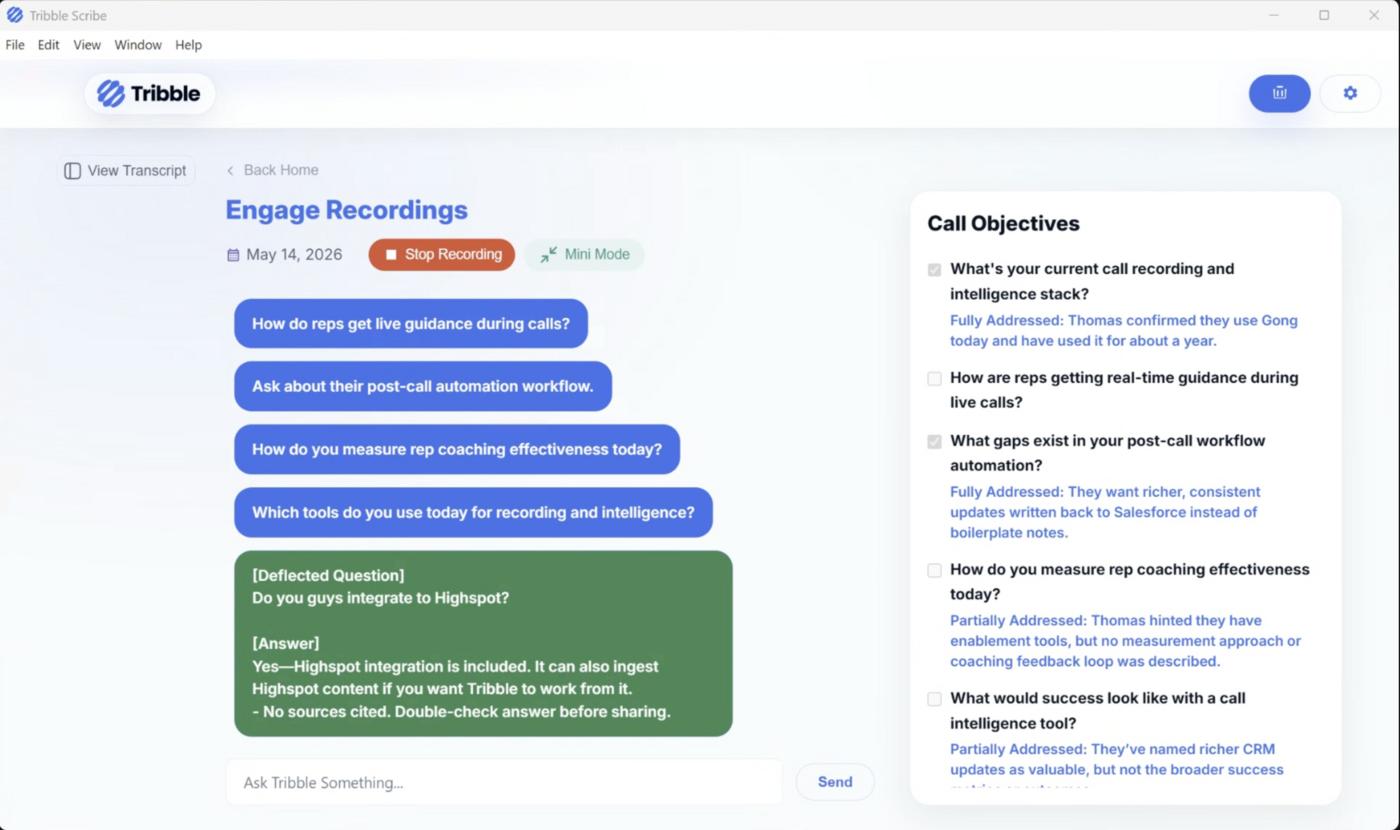The height and width of the screenshot is (830, 1400).
Task: Select 'Ask about their post-call automation workflow' suggestion
Action: [423, 386]
